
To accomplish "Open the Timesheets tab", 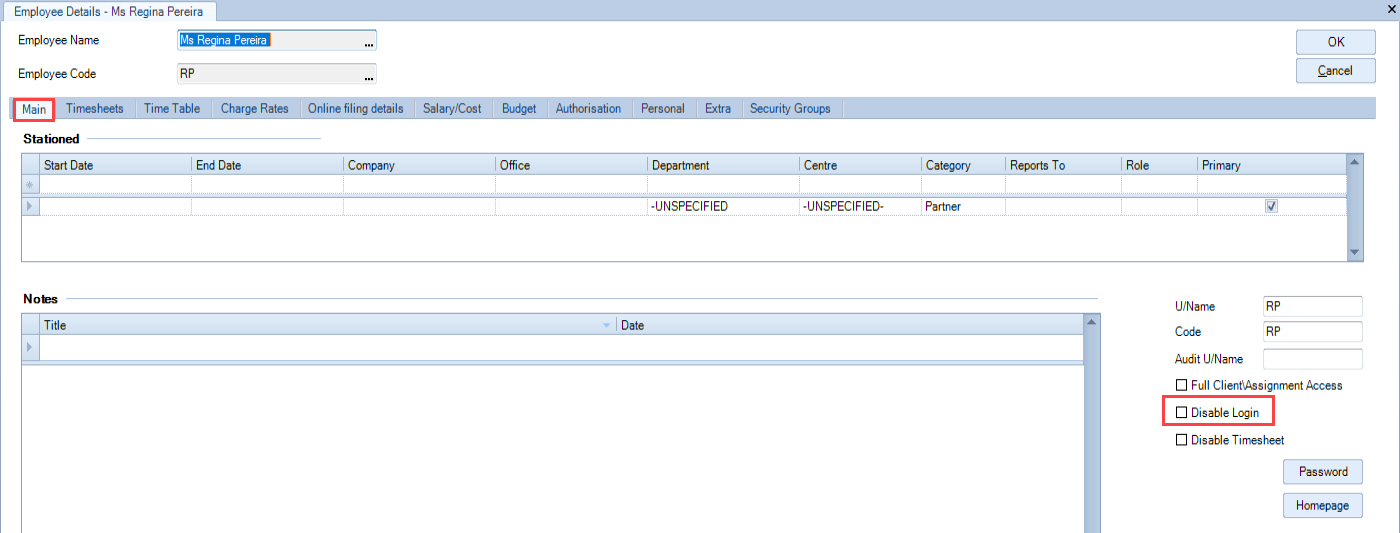I will [95, 109].
